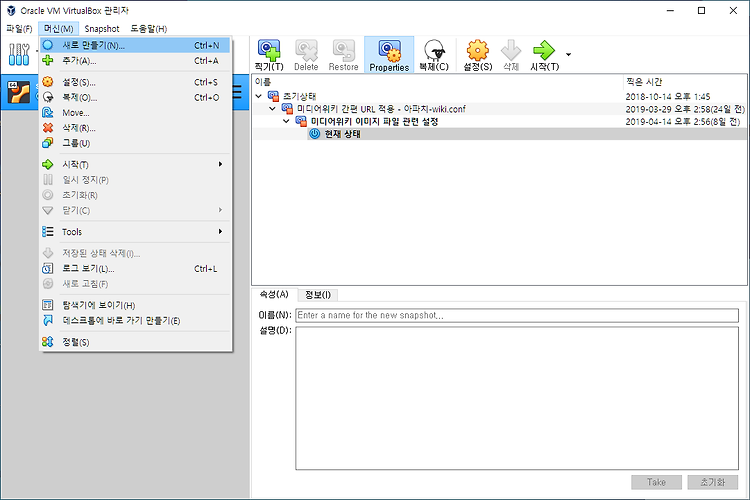Screen dimensions: 750x500
Task: Click the timestamp 2019-04-14 오후 2:56(8일 전)
Action: click(x=683, y=122)
